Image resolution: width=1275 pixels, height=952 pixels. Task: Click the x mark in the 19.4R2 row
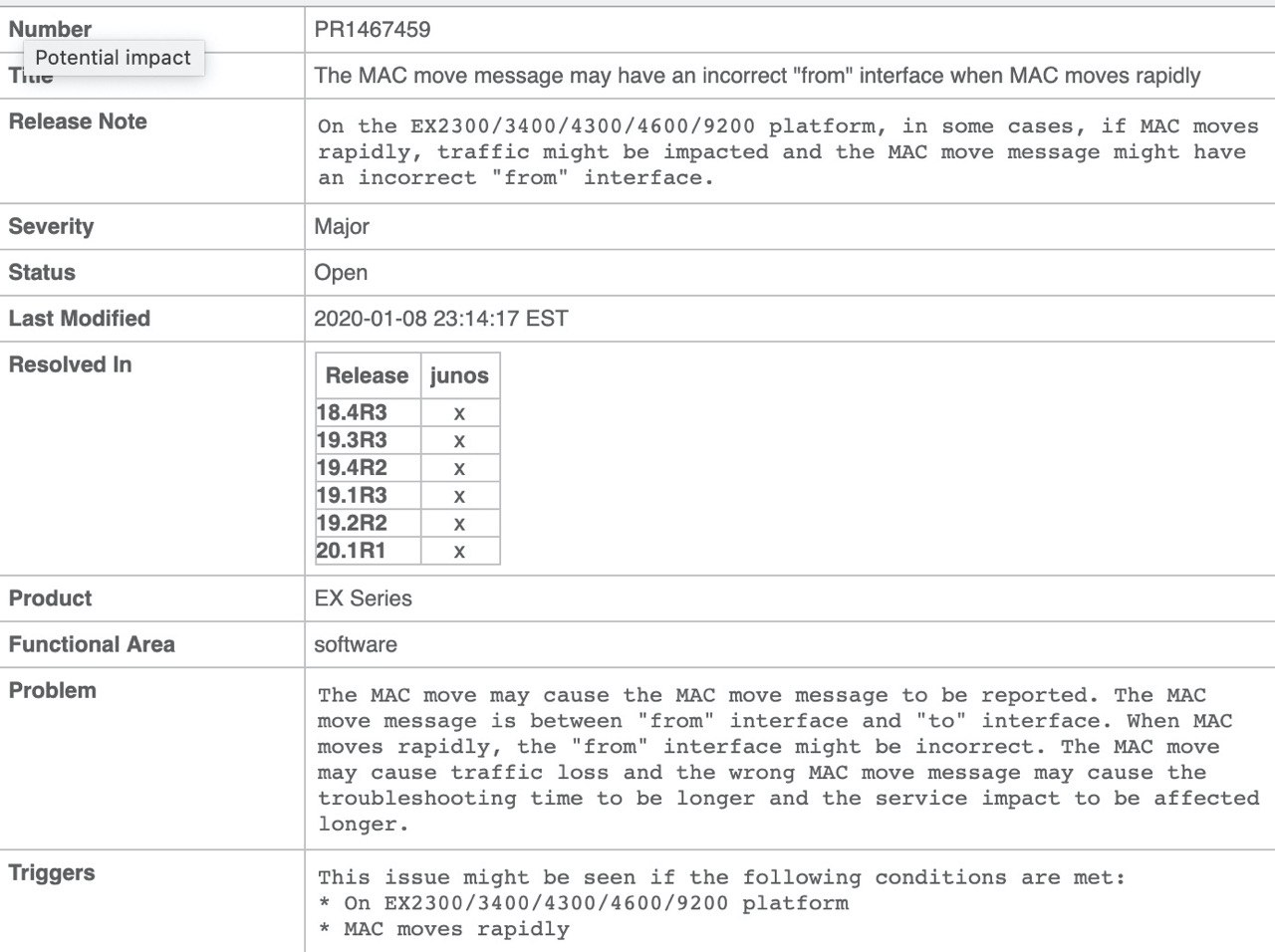click(459, 469)
